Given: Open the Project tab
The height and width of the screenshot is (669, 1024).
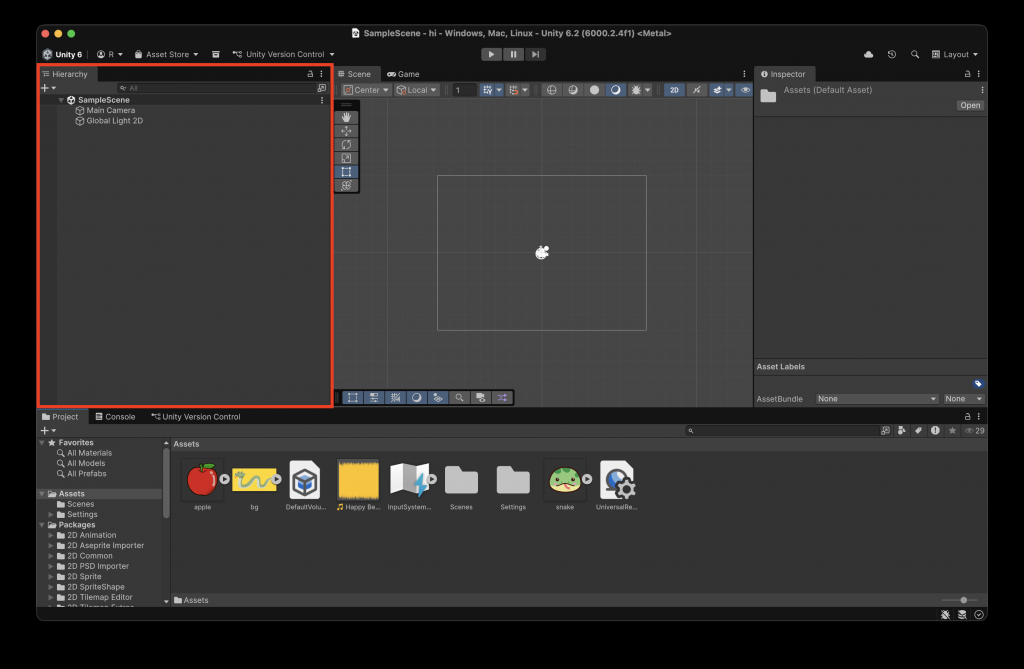Looking at the screenshot, I should click(x=60, y=417).
